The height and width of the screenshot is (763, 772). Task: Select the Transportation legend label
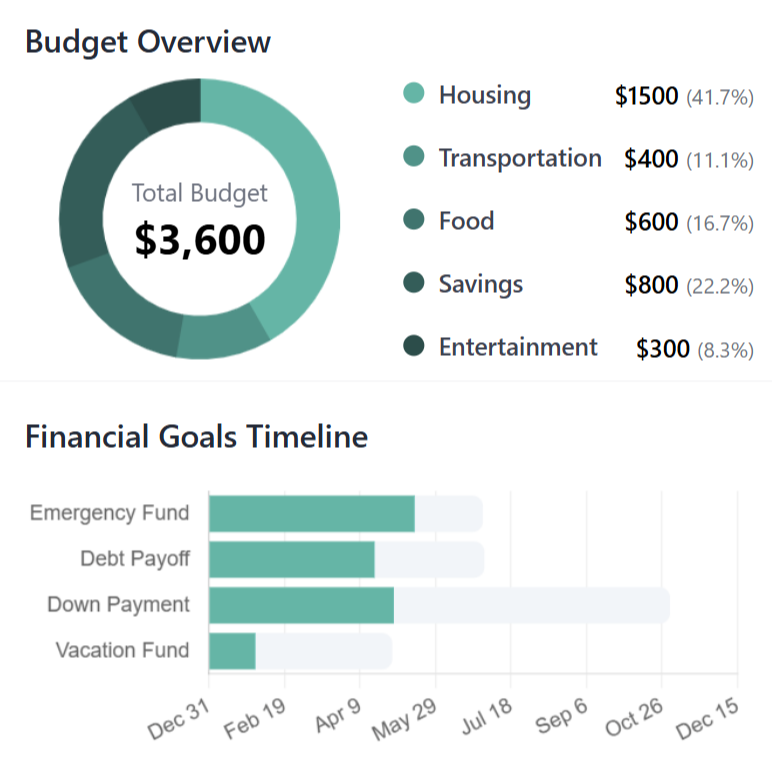point(520,158)
